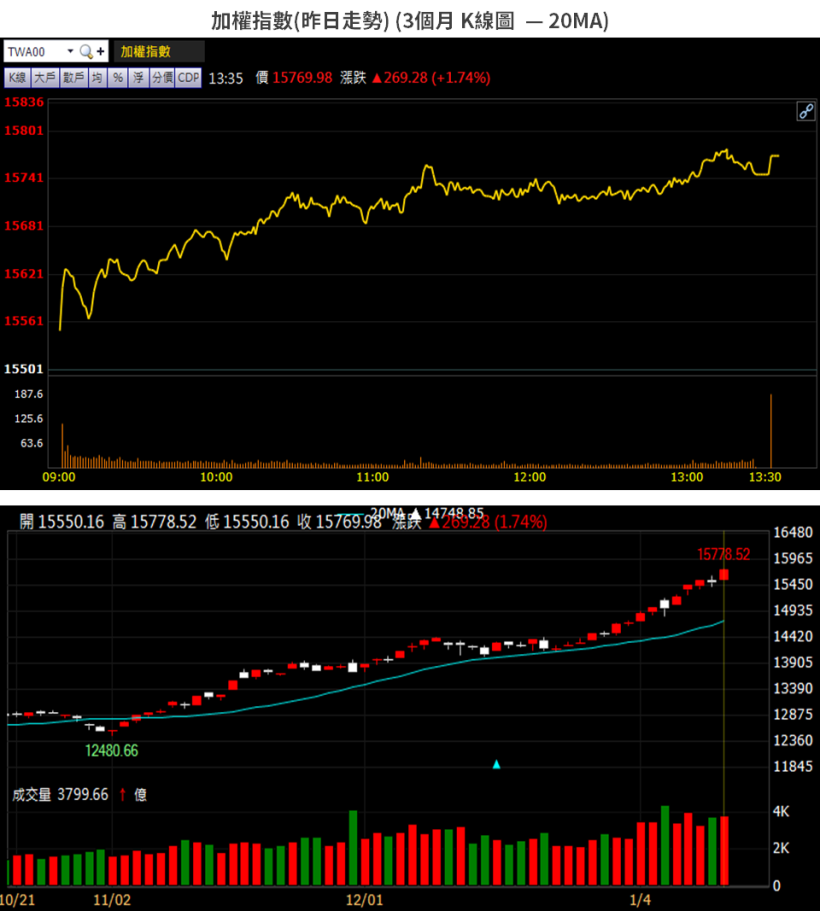Select the 散戶 button
The width and height of the screenshot is (820, 911).
pyautogui.click(x=73, y=78)
